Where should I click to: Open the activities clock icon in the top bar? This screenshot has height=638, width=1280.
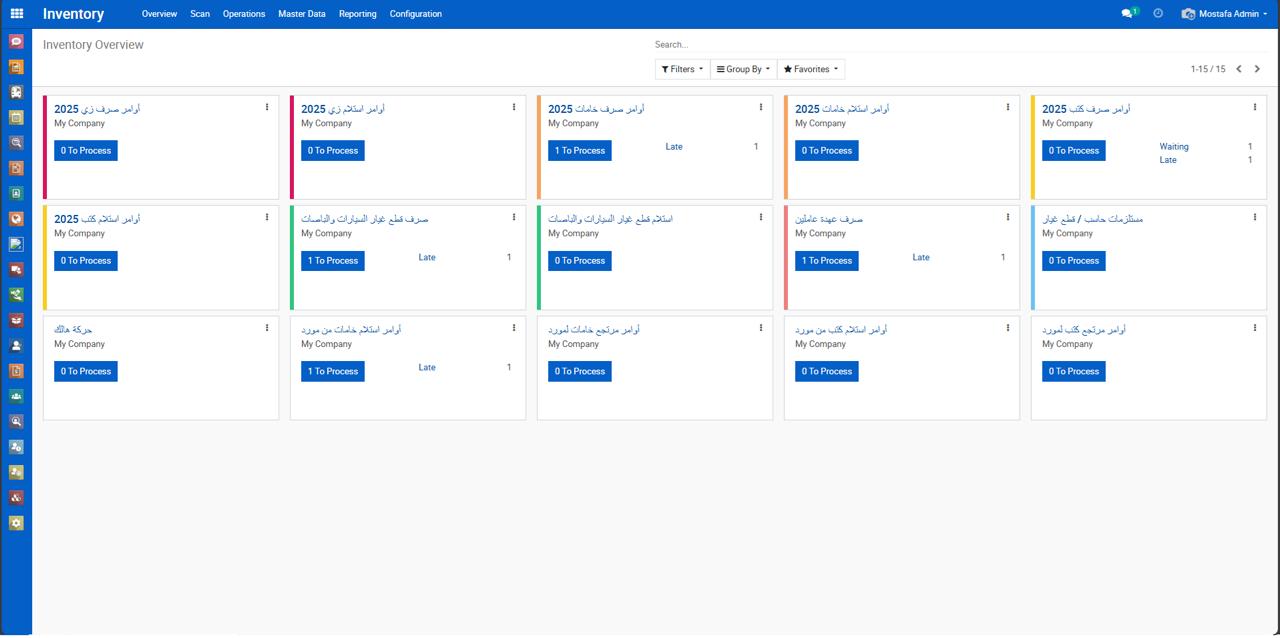[1157, 13]
